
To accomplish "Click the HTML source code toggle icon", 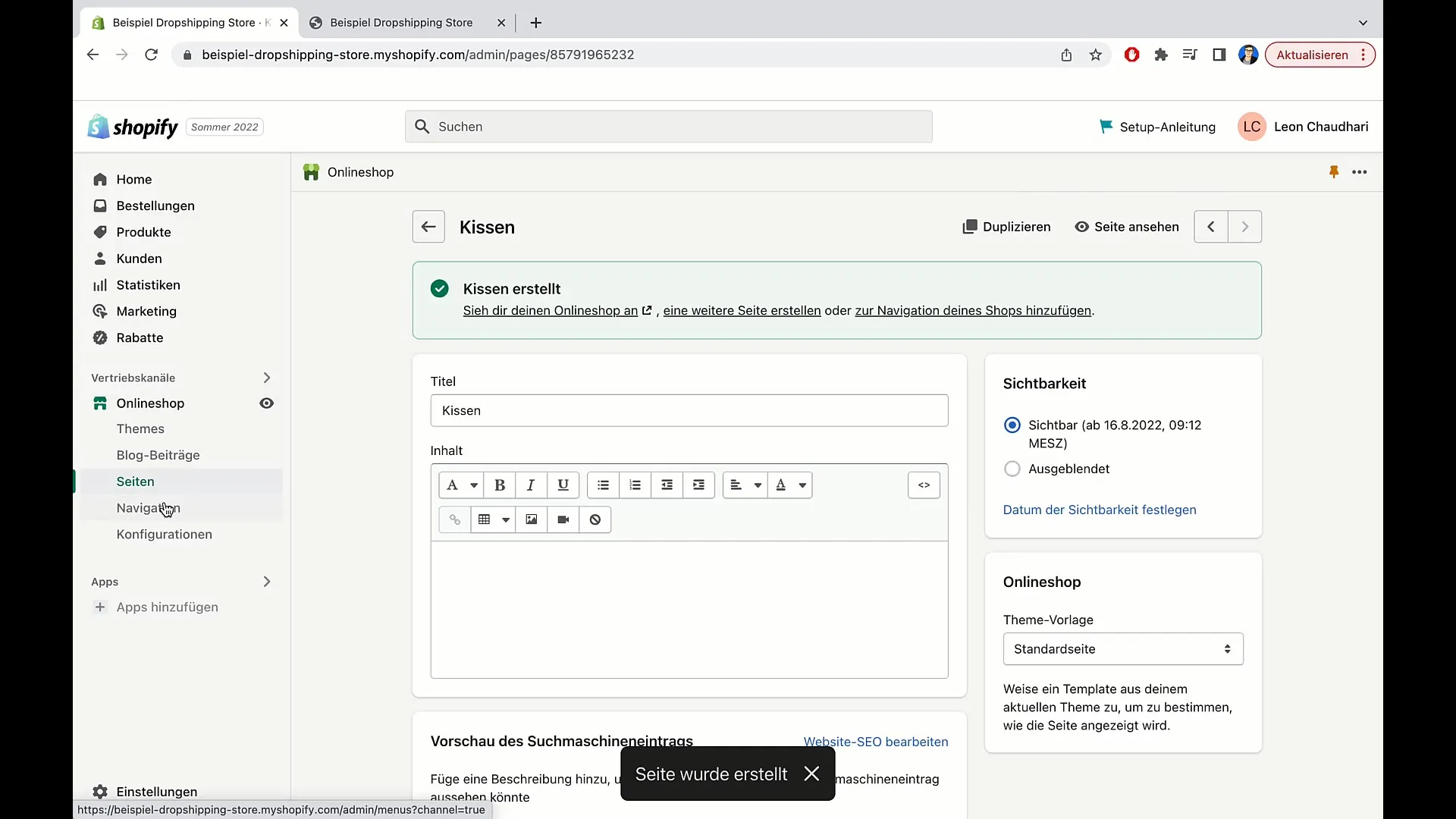I will click(x=923, y=485).
